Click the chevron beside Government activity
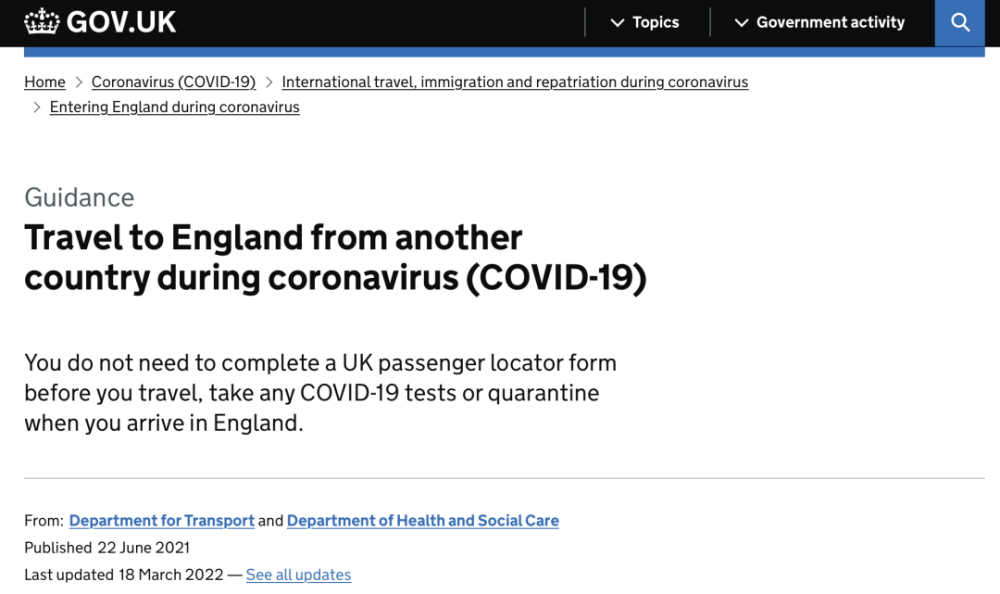The image size is (1000, 594). (x=741, y=23)
